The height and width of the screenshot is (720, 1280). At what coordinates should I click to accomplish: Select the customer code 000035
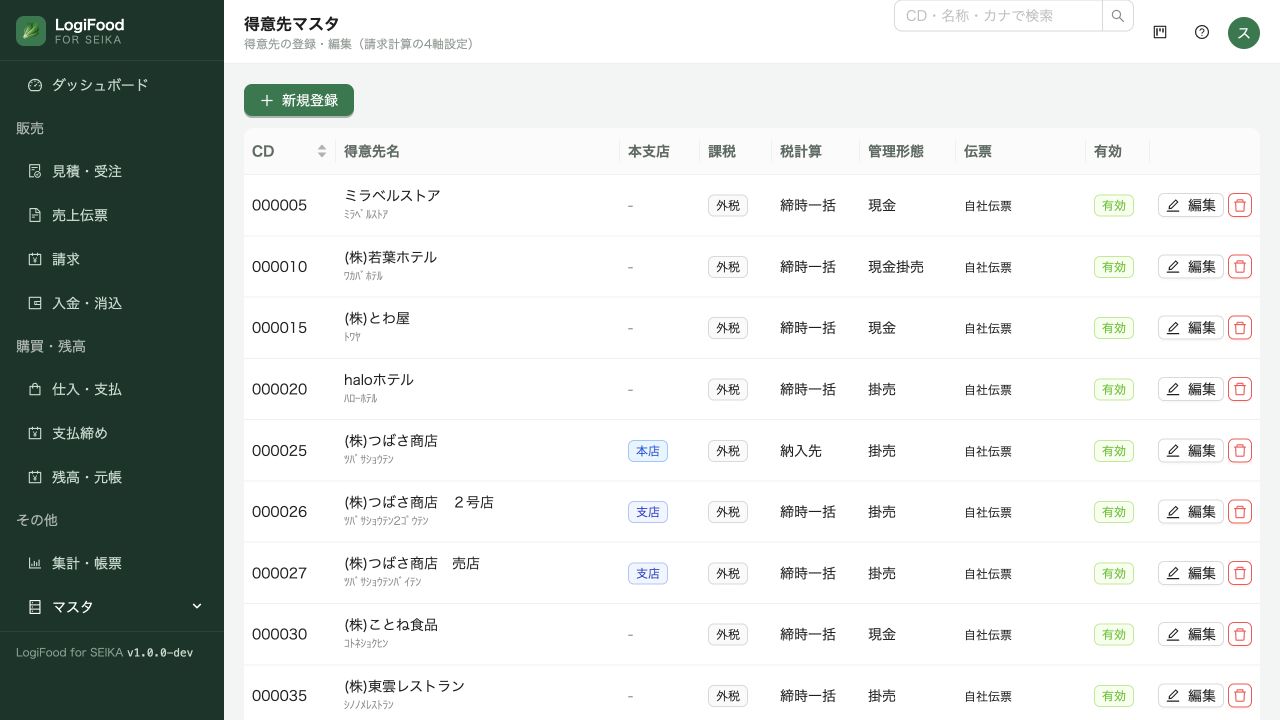tap(279, 695)
